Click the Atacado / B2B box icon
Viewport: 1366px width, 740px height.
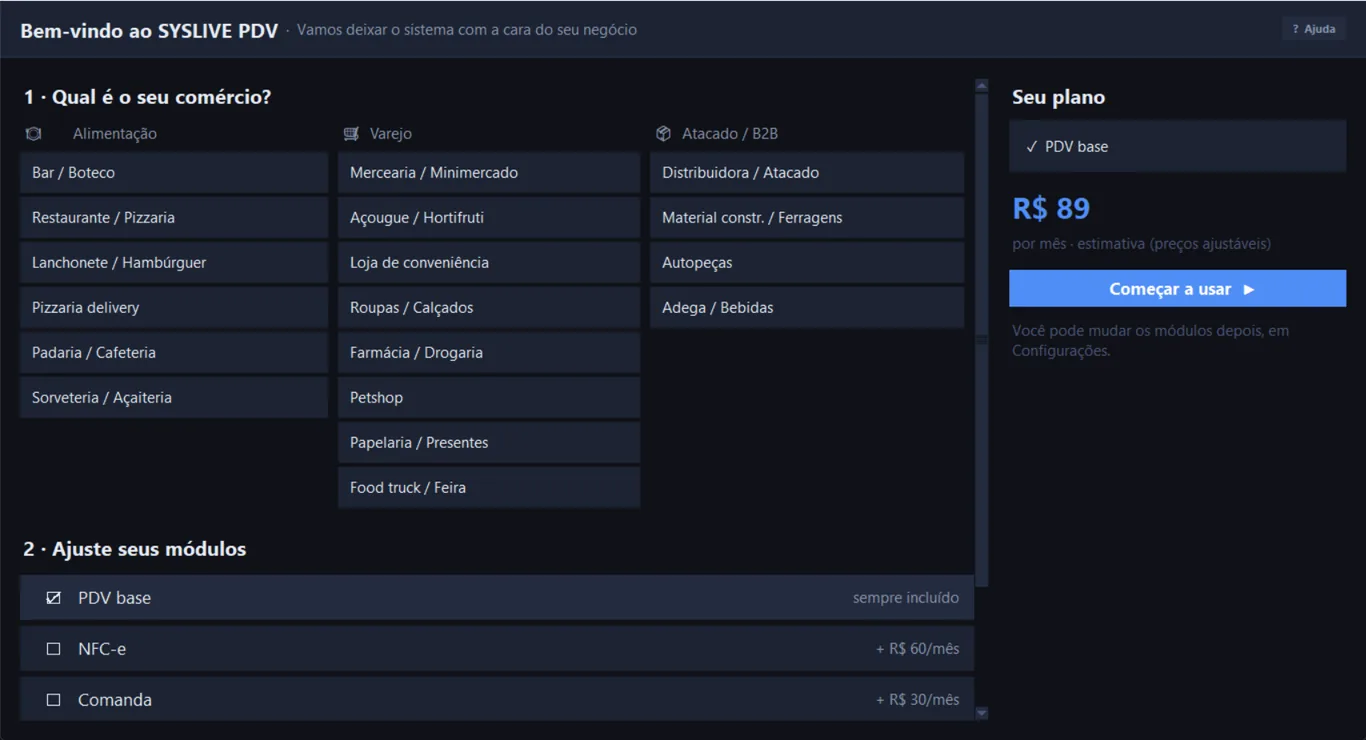[x=663, y=134]
